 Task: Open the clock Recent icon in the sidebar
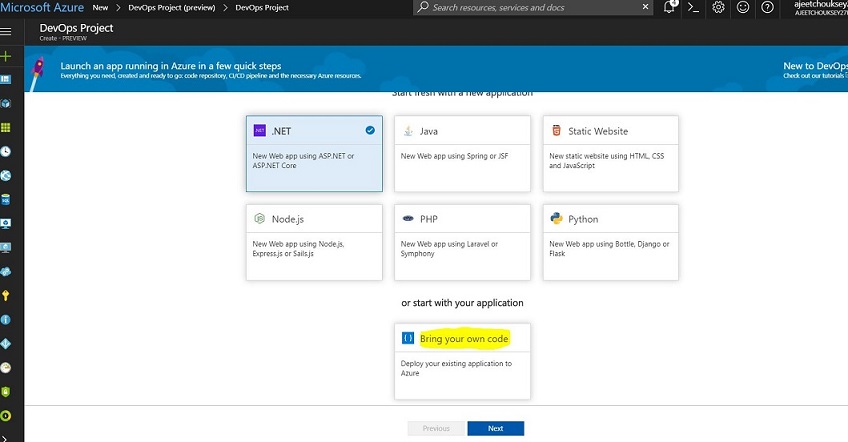5,151
